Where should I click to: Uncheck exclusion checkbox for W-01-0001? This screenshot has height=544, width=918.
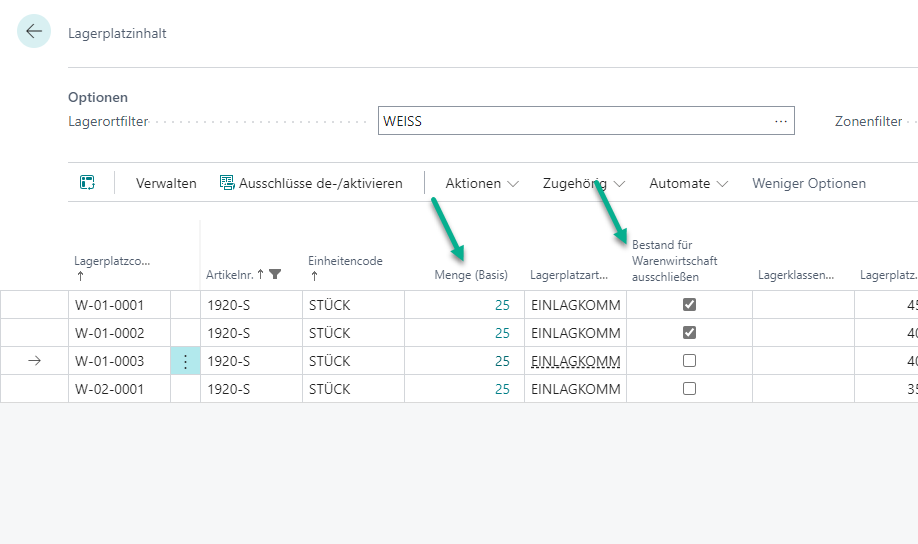click(689, 305)
